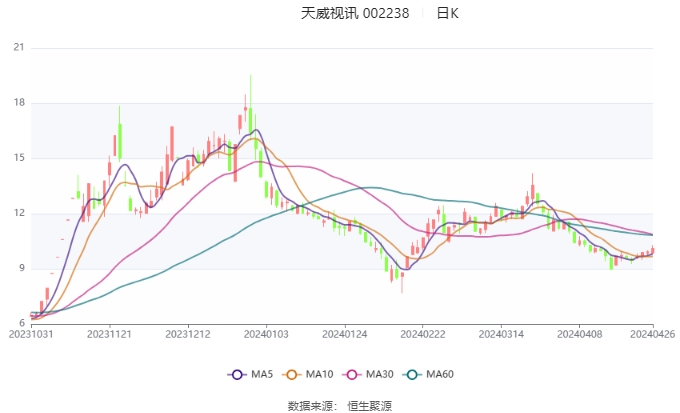The height and width of the screenshot is (413, 680).
Task: Toggle the MA5 legend series
Action: 250,374
